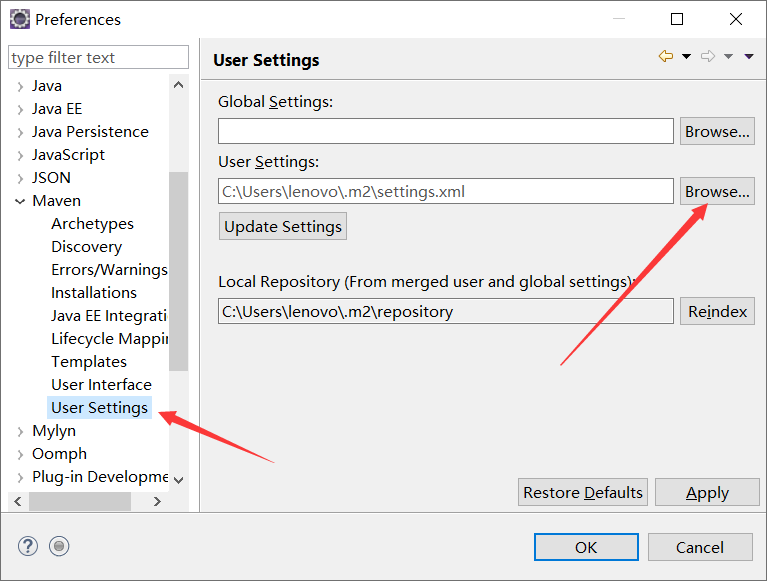Screen dimensions: 767x581
Task: Click the forward navigation arrow icon
Action: (x=708, y=56)
